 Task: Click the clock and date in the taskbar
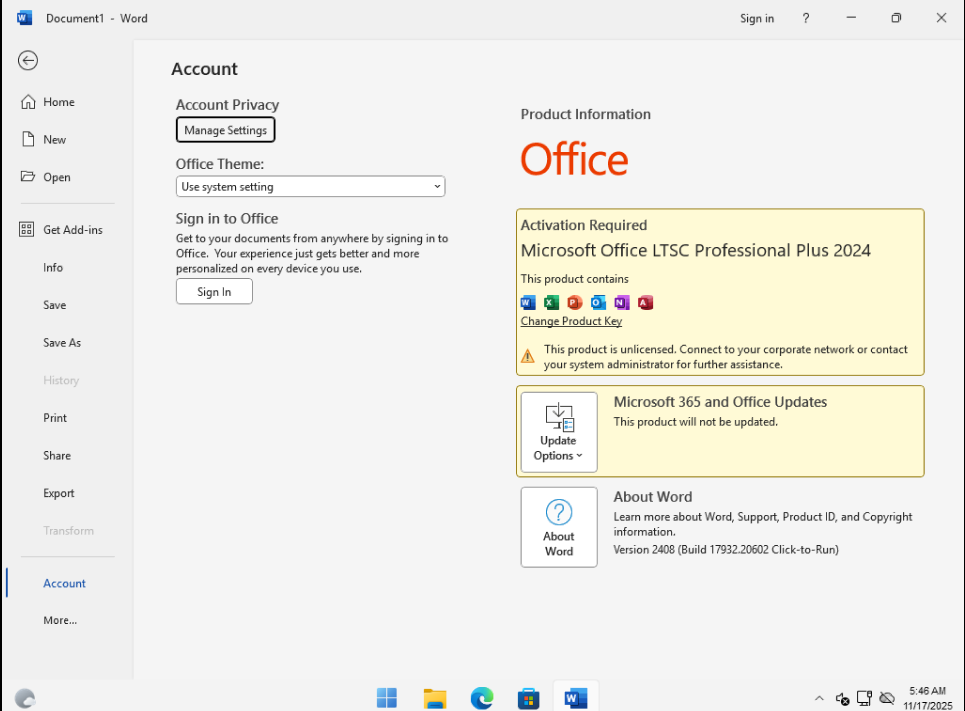tap(926, 698)
